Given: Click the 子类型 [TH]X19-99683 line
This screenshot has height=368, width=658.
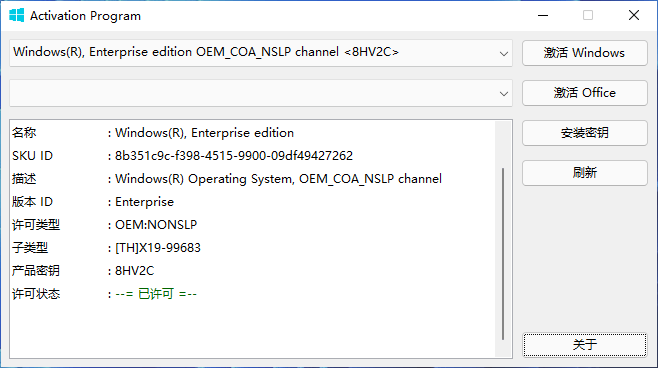Looking at the screenshot, I should (x=107, y=248).
